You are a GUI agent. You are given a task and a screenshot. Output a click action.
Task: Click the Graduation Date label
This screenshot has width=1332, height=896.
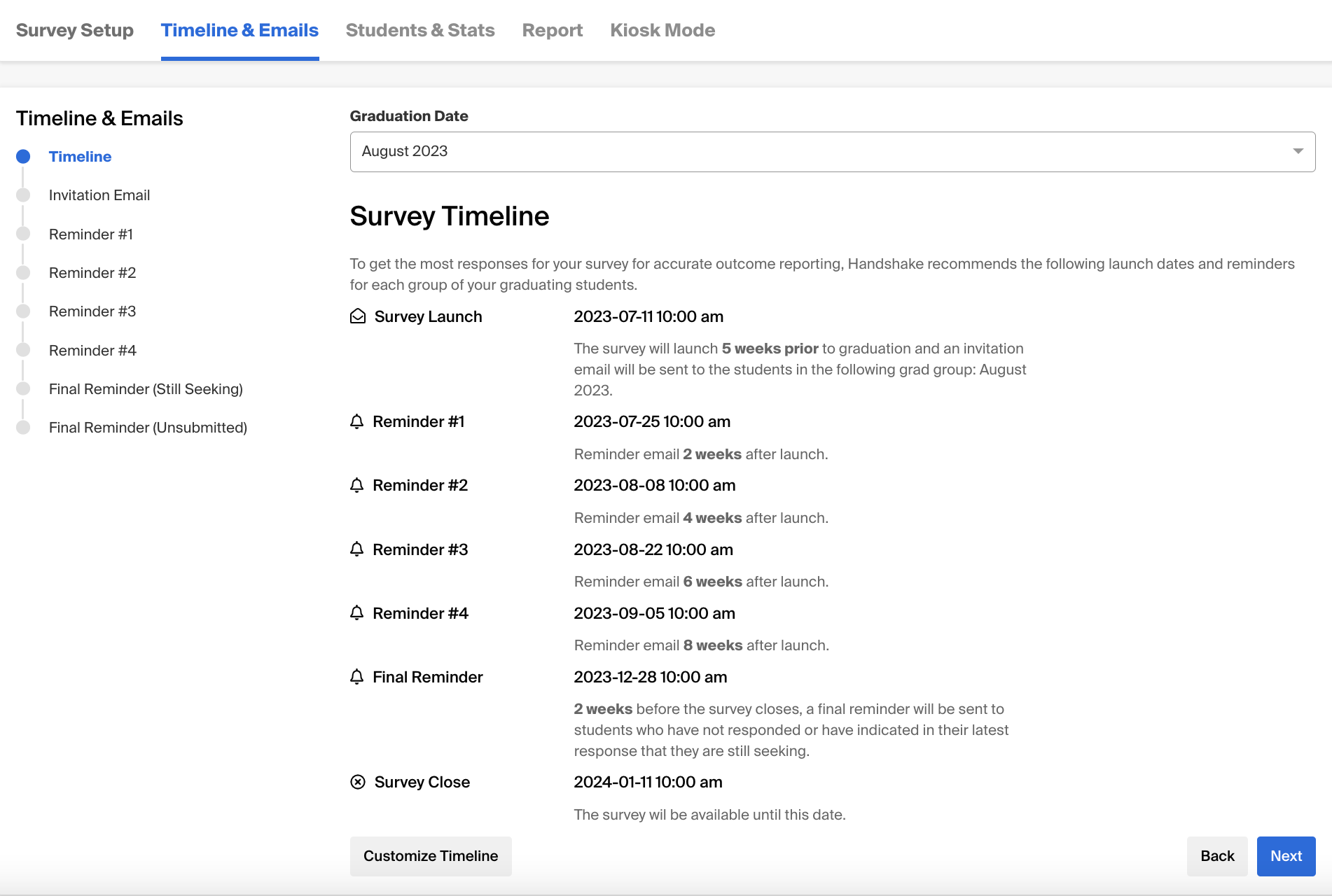point(409,116)
